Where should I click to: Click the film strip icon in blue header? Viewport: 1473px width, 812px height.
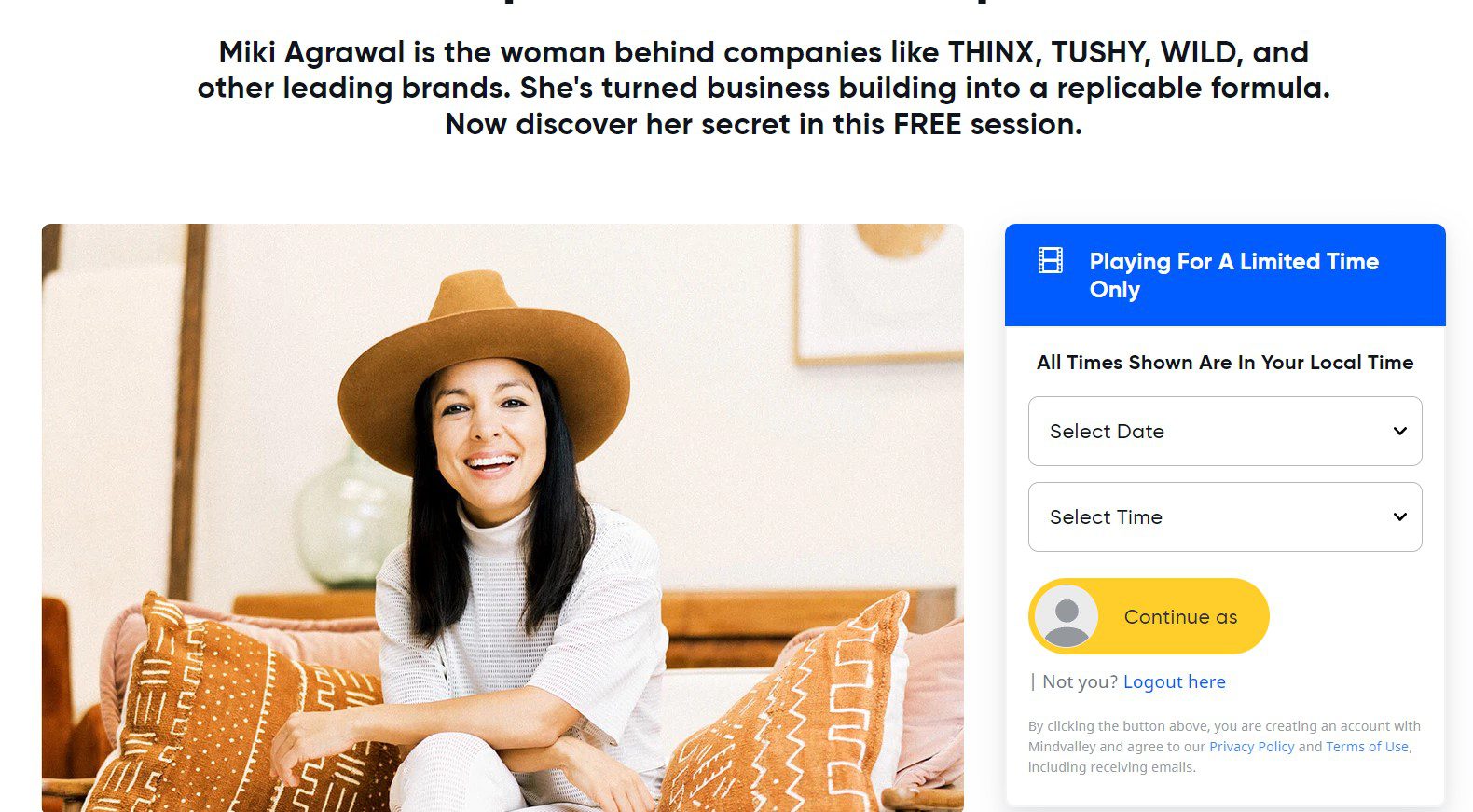pyautogui.click(x=1051, y=260)
